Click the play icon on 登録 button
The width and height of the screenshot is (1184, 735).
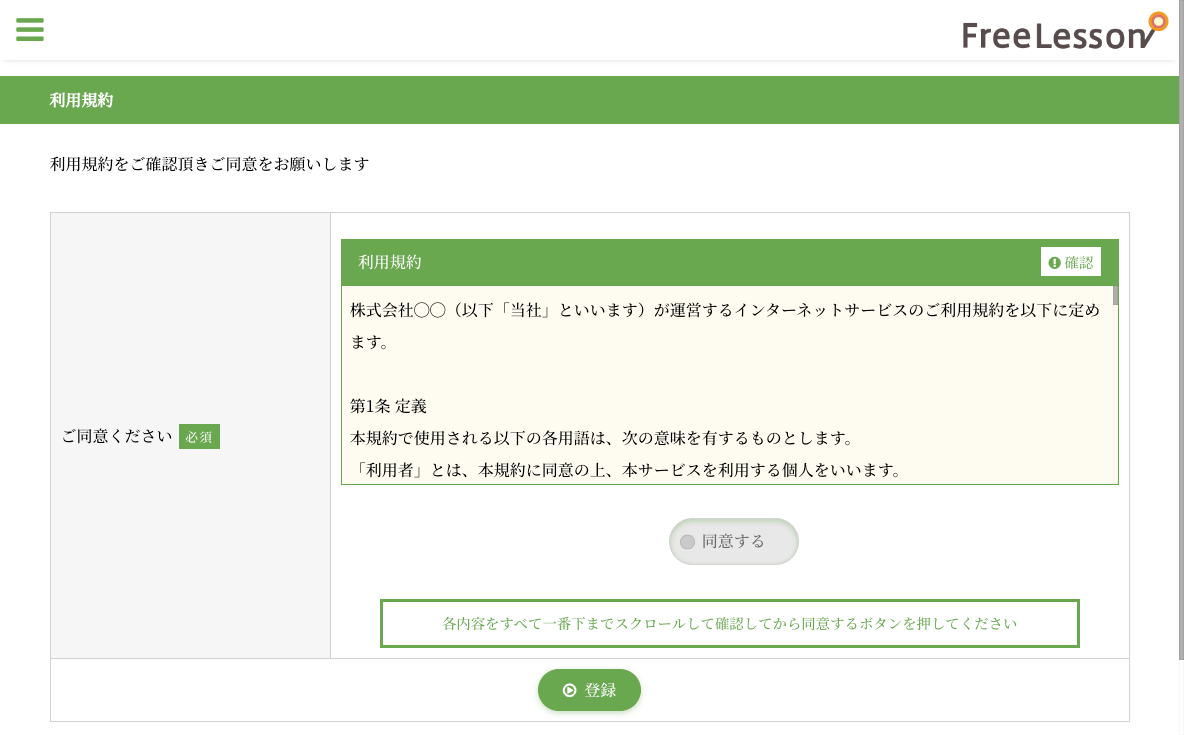point(569,690)
